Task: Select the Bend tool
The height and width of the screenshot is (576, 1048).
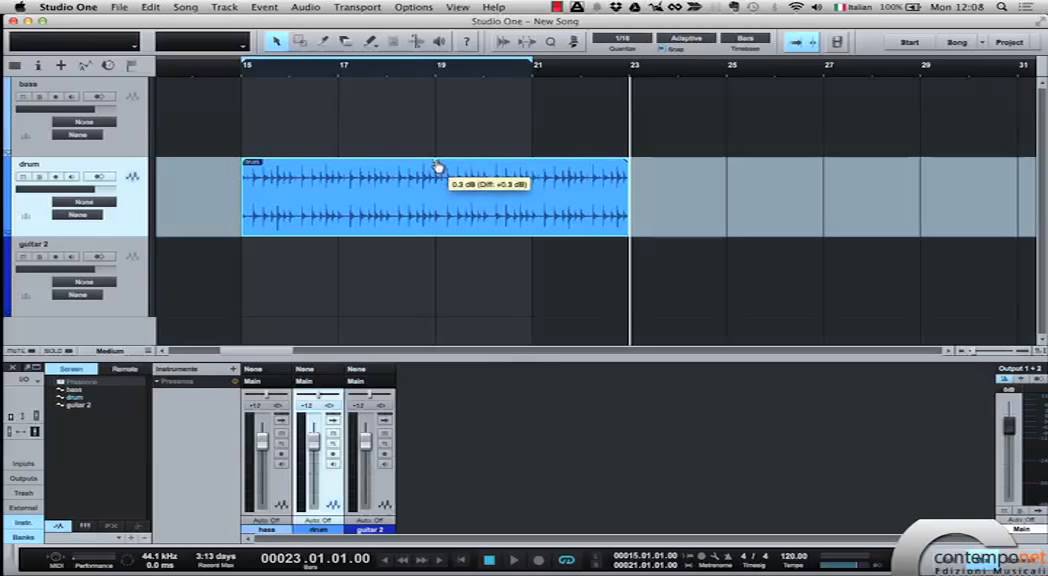Action: pos(416,42)
